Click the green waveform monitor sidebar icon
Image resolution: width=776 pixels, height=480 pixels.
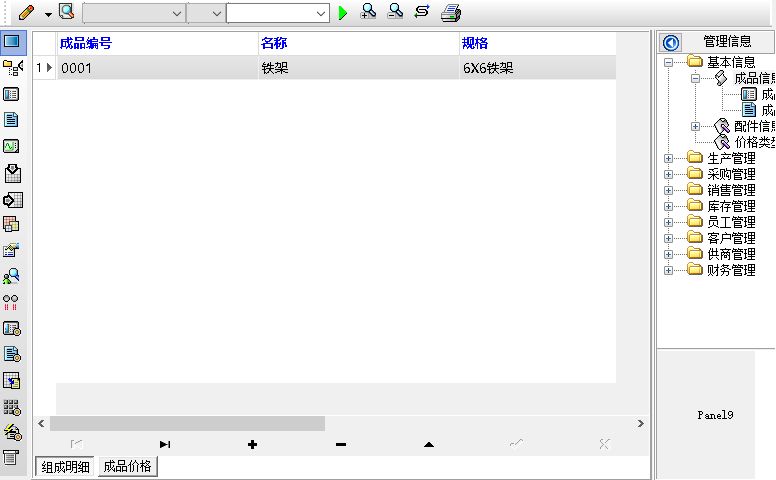(x=11, y=146)
